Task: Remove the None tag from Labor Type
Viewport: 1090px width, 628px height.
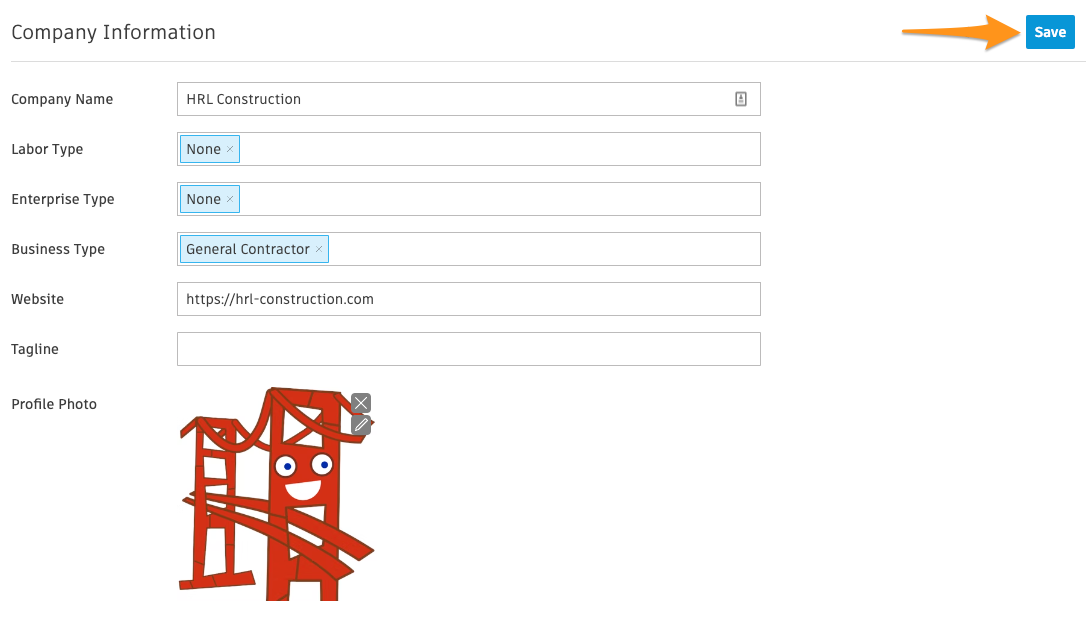Action: pyautogui.click(x=230, y=149)
